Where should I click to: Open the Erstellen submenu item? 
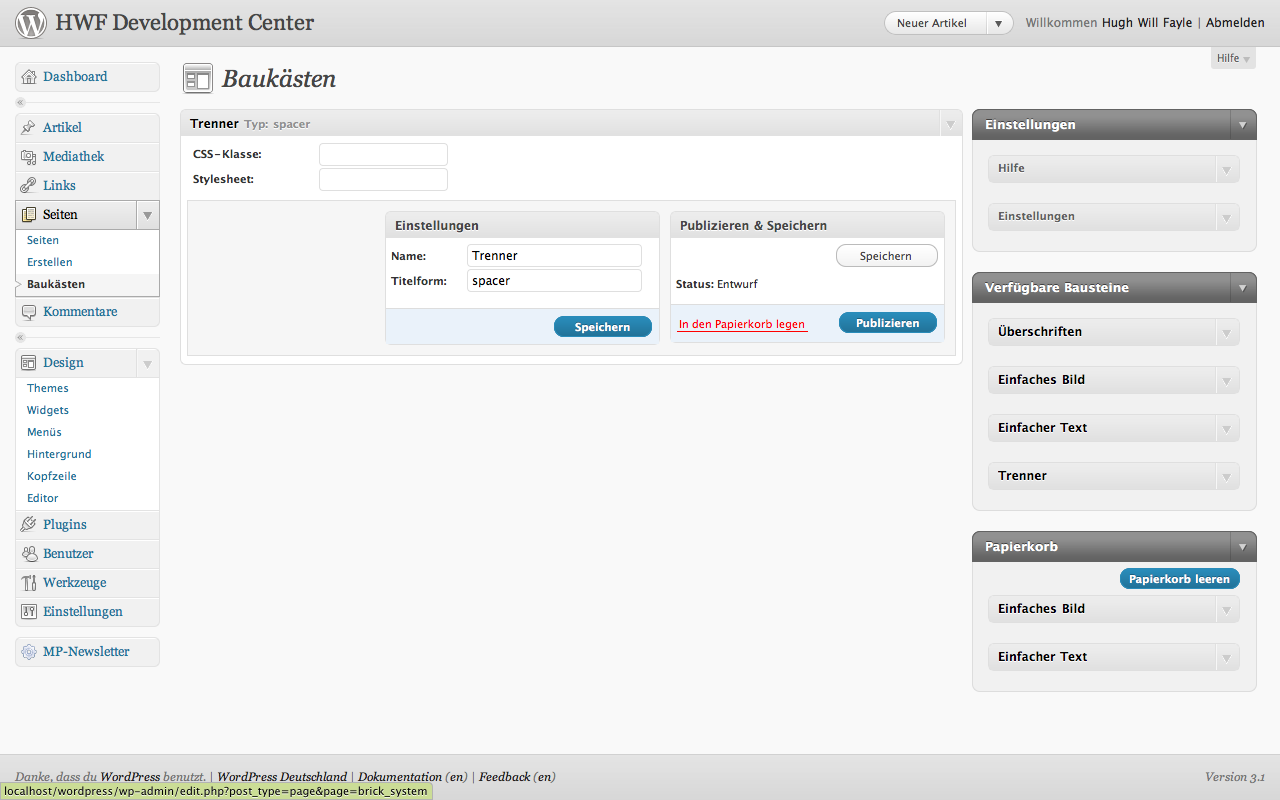click(x=50, y=262)
